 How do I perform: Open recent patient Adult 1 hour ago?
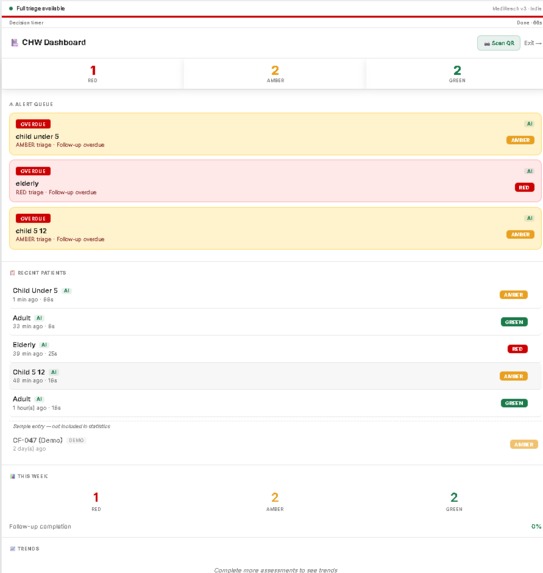[275, 403]
